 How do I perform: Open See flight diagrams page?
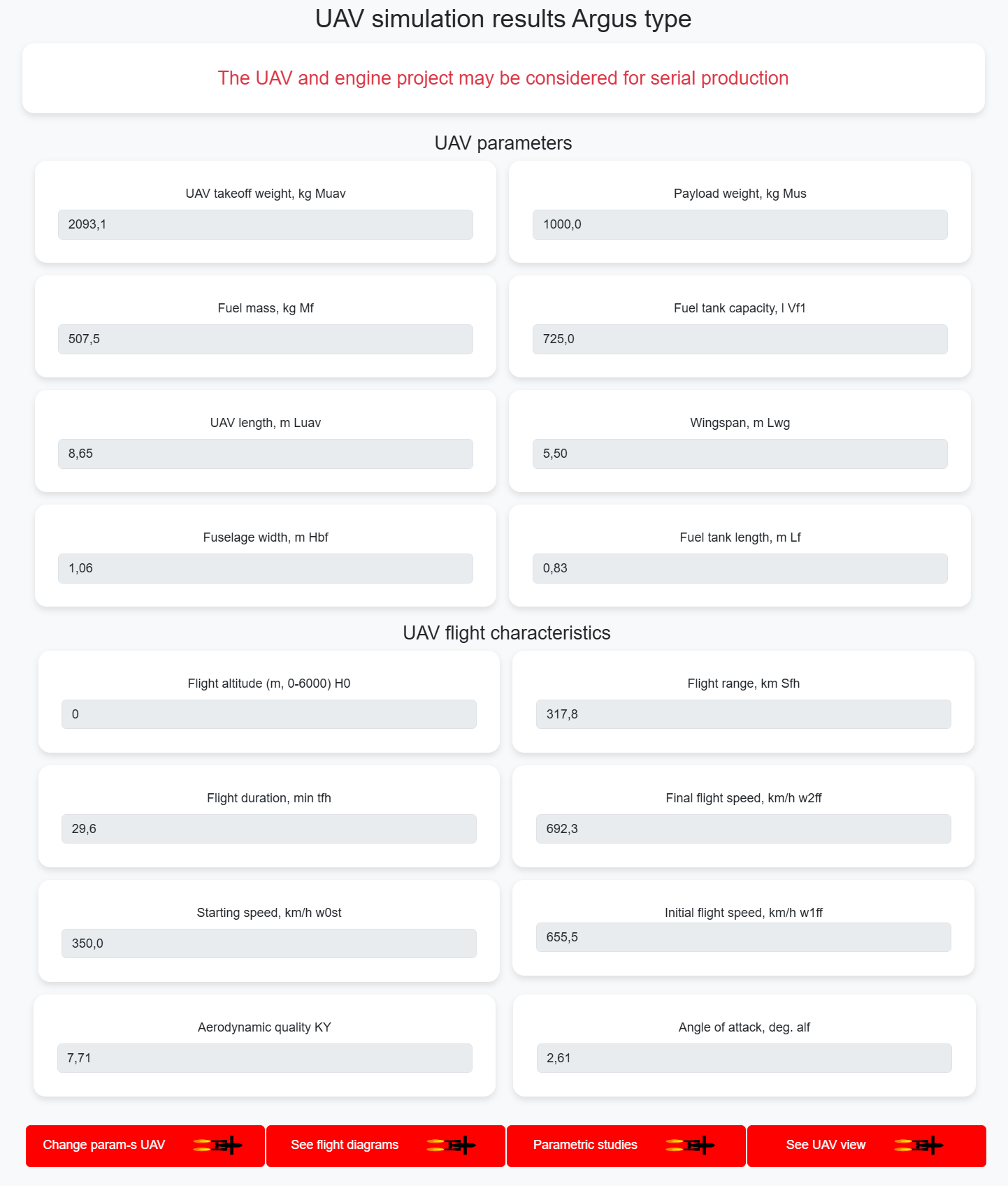coord(386,1146)
